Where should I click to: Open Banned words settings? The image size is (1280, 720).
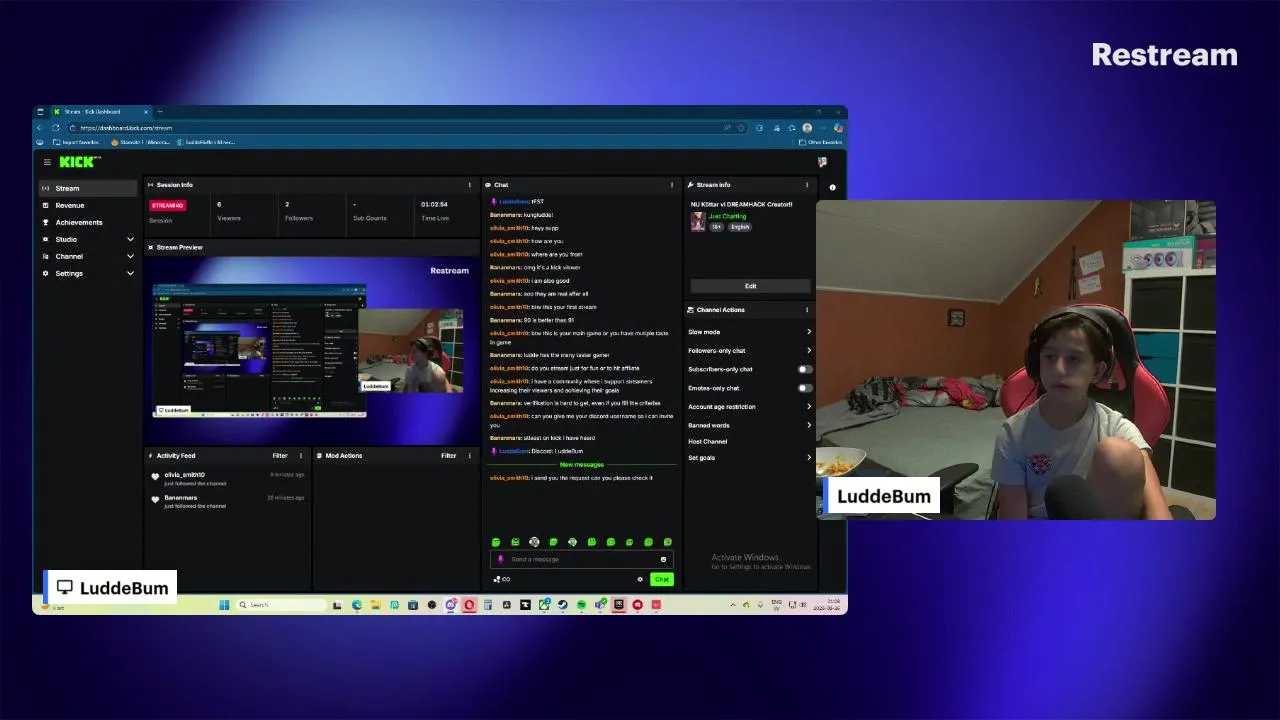(750, 425)
